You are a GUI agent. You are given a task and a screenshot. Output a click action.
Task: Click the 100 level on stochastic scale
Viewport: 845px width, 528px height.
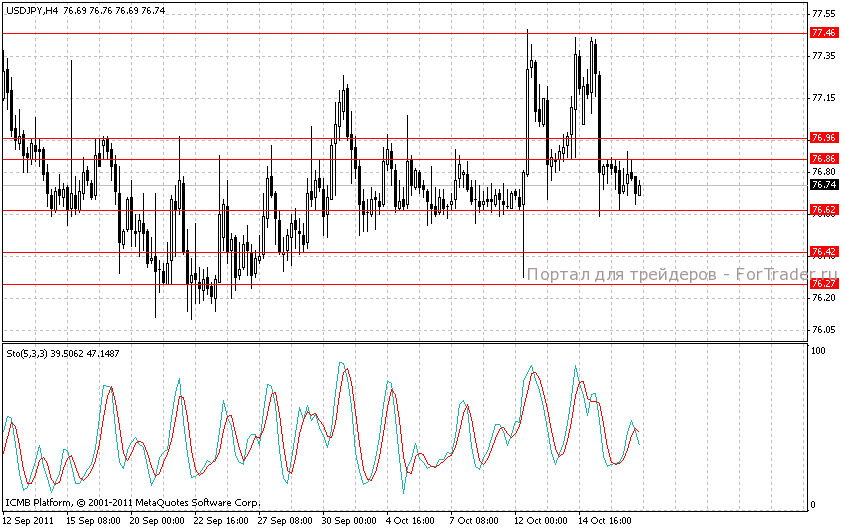point(818,351)
